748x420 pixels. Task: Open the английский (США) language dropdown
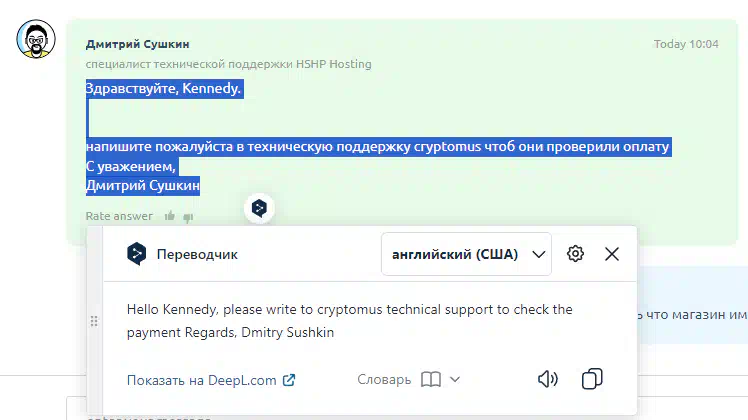point(466,254)
